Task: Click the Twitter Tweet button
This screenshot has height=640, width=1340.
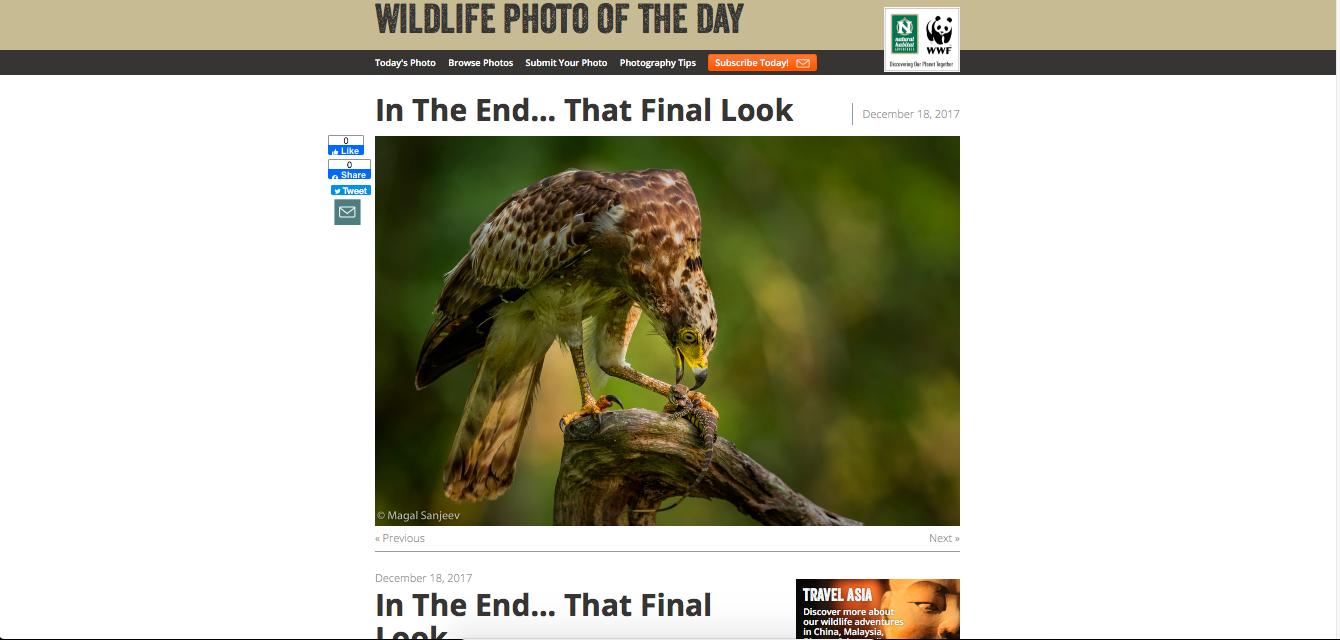Action: coord(351,190)
